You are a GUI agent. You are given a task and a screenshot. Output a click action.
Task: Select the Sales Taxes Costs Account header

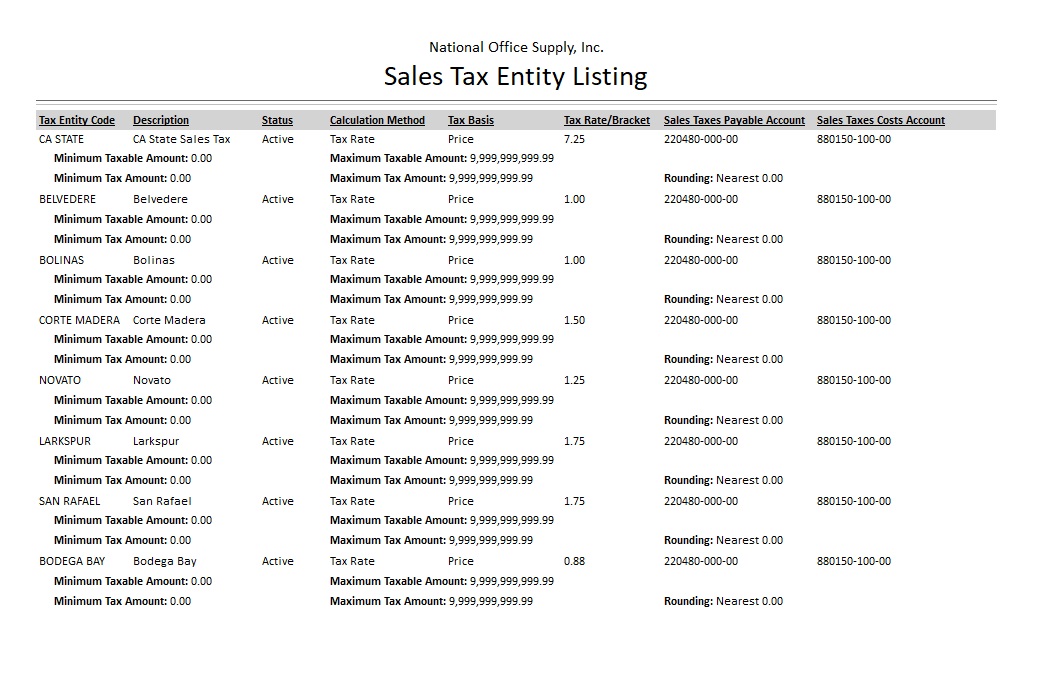[x=880, y=120]
